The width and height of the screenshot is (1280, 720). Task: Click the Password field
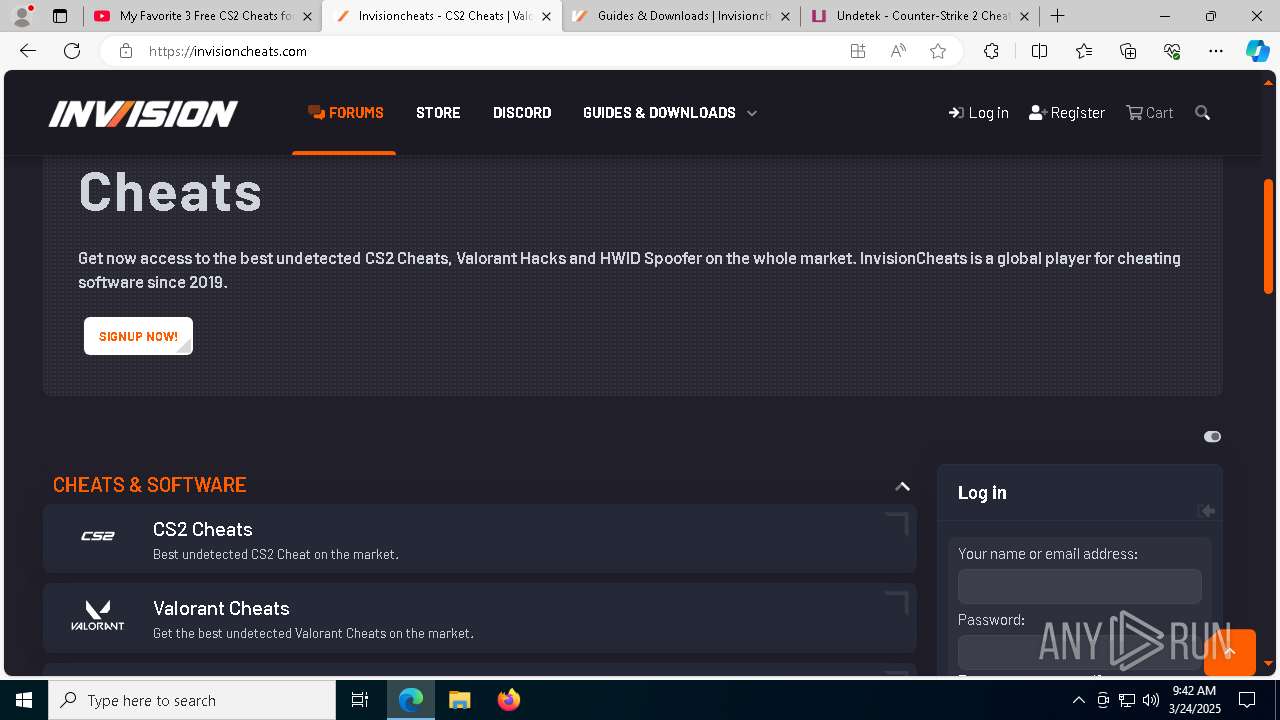[1079, 652]
